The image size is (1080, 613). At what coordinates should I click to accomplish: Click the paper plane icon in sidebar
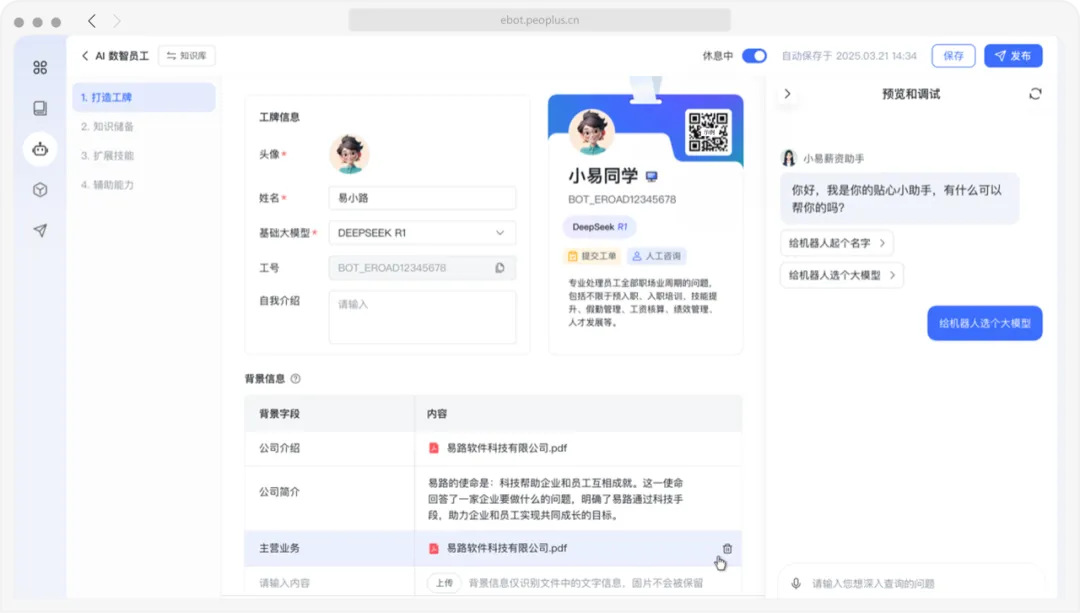point(40,230)
